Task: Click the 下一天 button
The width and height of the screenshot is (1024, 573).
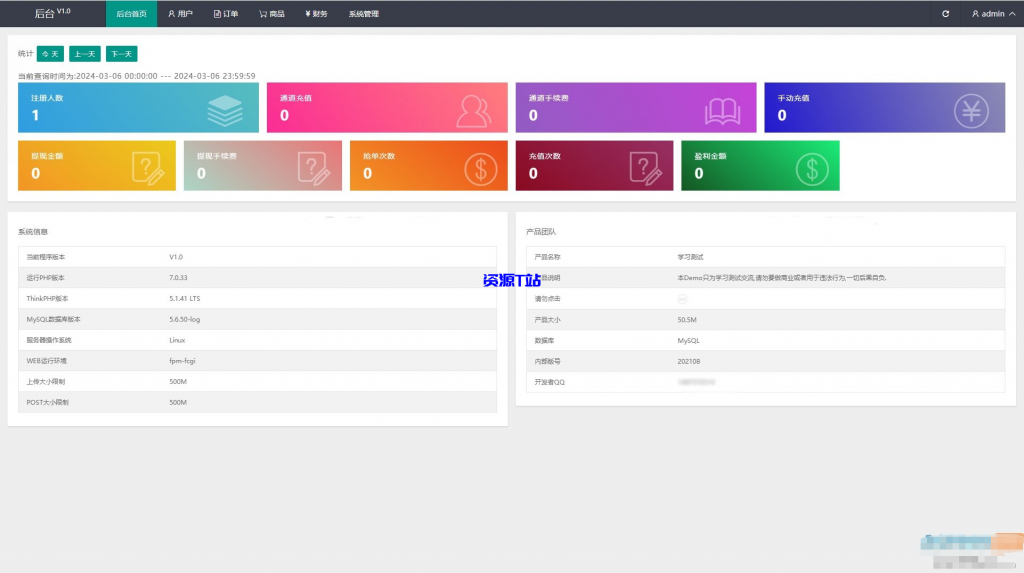Action: (x=121, y=54)
